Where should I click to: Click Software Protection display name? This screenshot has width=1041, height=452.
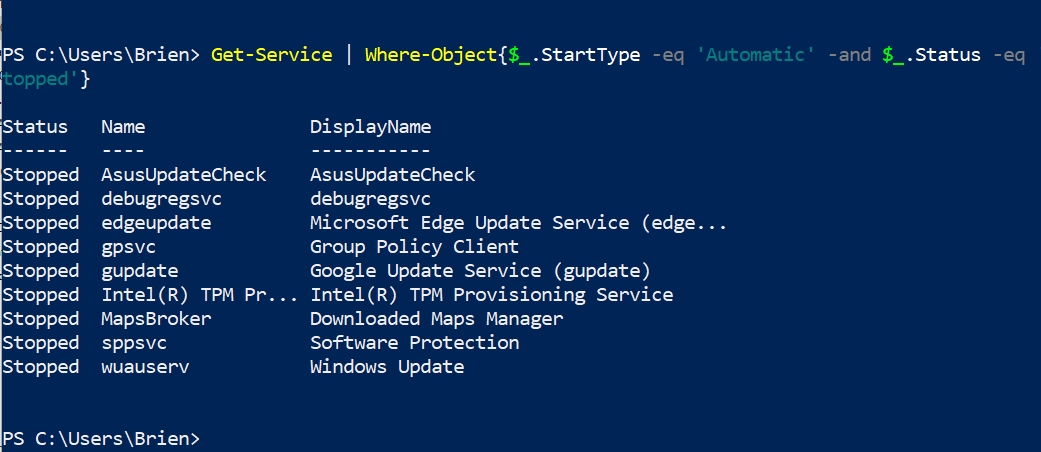pos(414,343)
